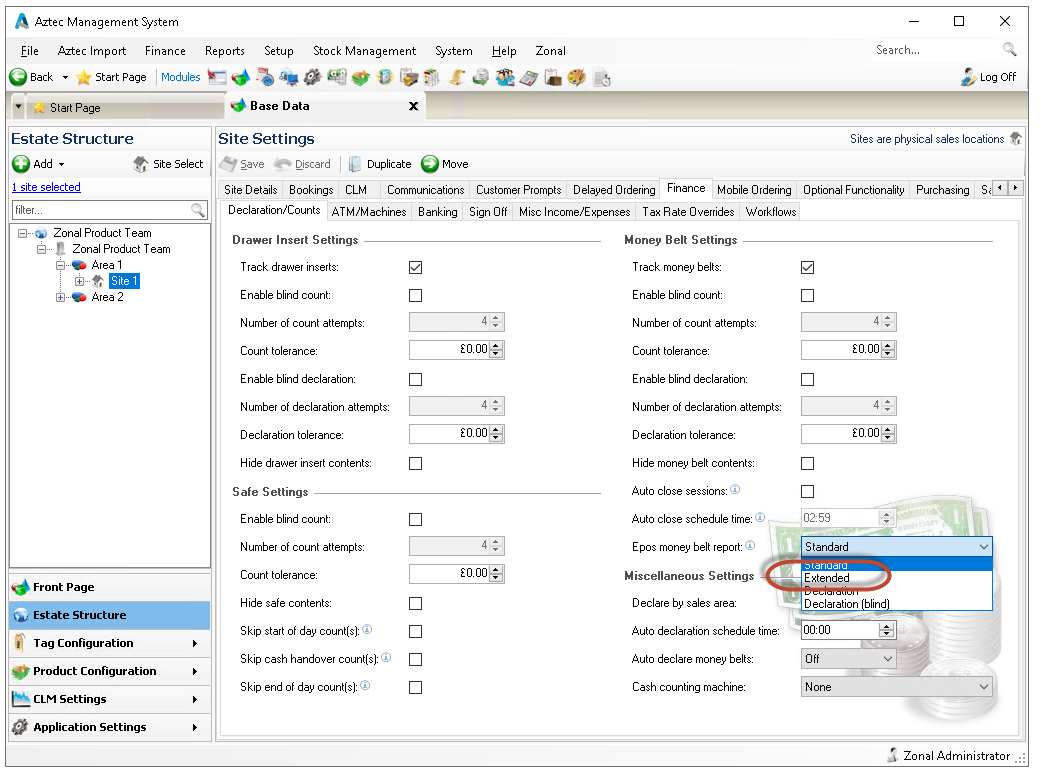1040x771 pixels.
Task: Open the clipboard with truck module icon
Action: pyautogui.click(x=409, y=78)
